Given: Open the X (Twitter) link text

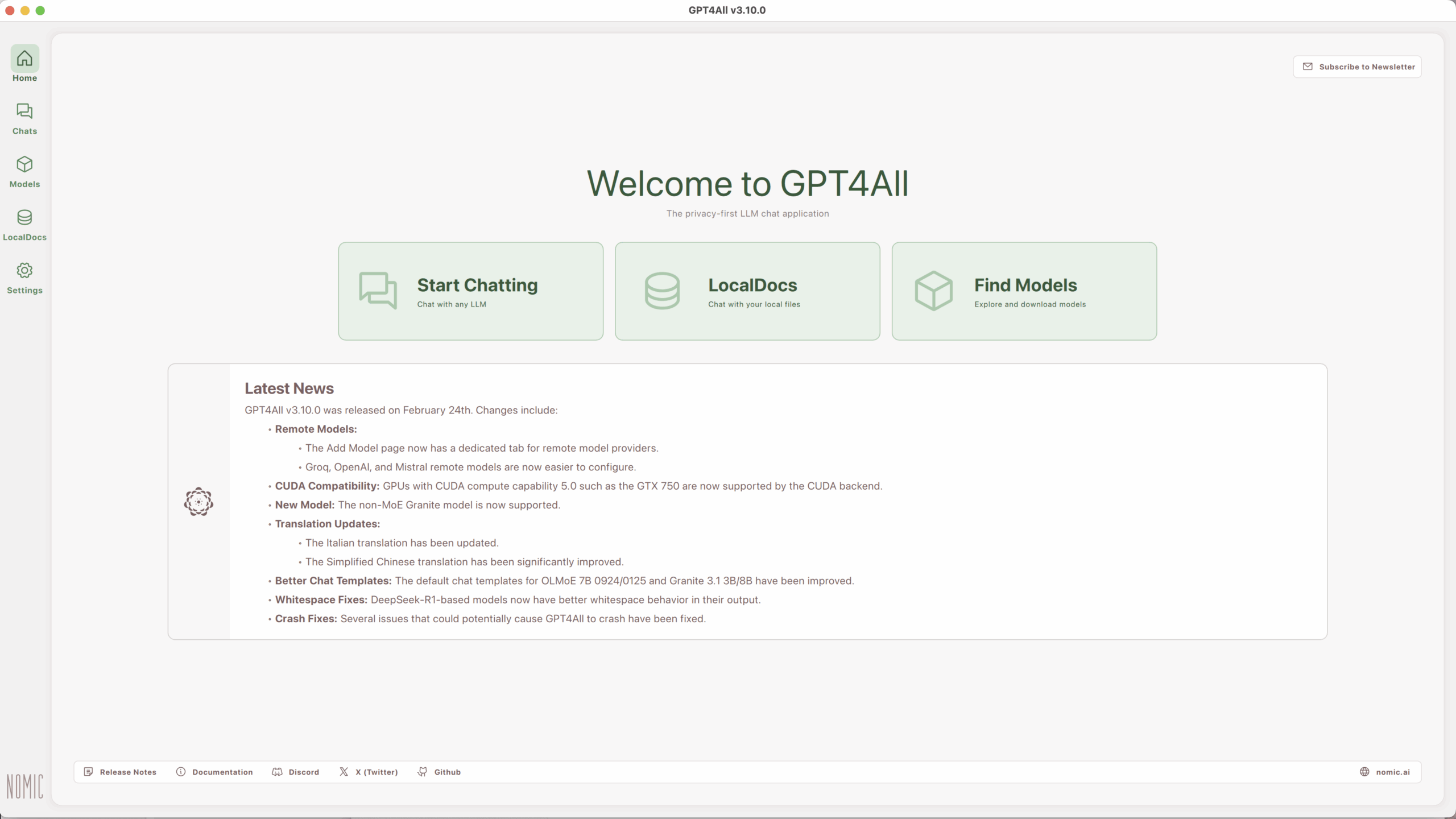Looking at the screenshot, I should 377,772.
